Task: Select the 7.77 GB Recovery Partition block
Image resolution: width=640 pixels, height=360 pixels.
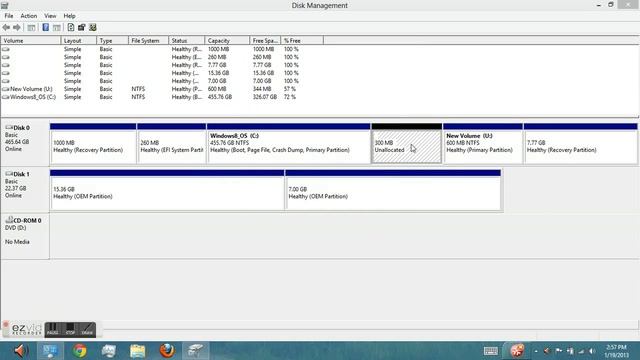Action: point(580,144)
